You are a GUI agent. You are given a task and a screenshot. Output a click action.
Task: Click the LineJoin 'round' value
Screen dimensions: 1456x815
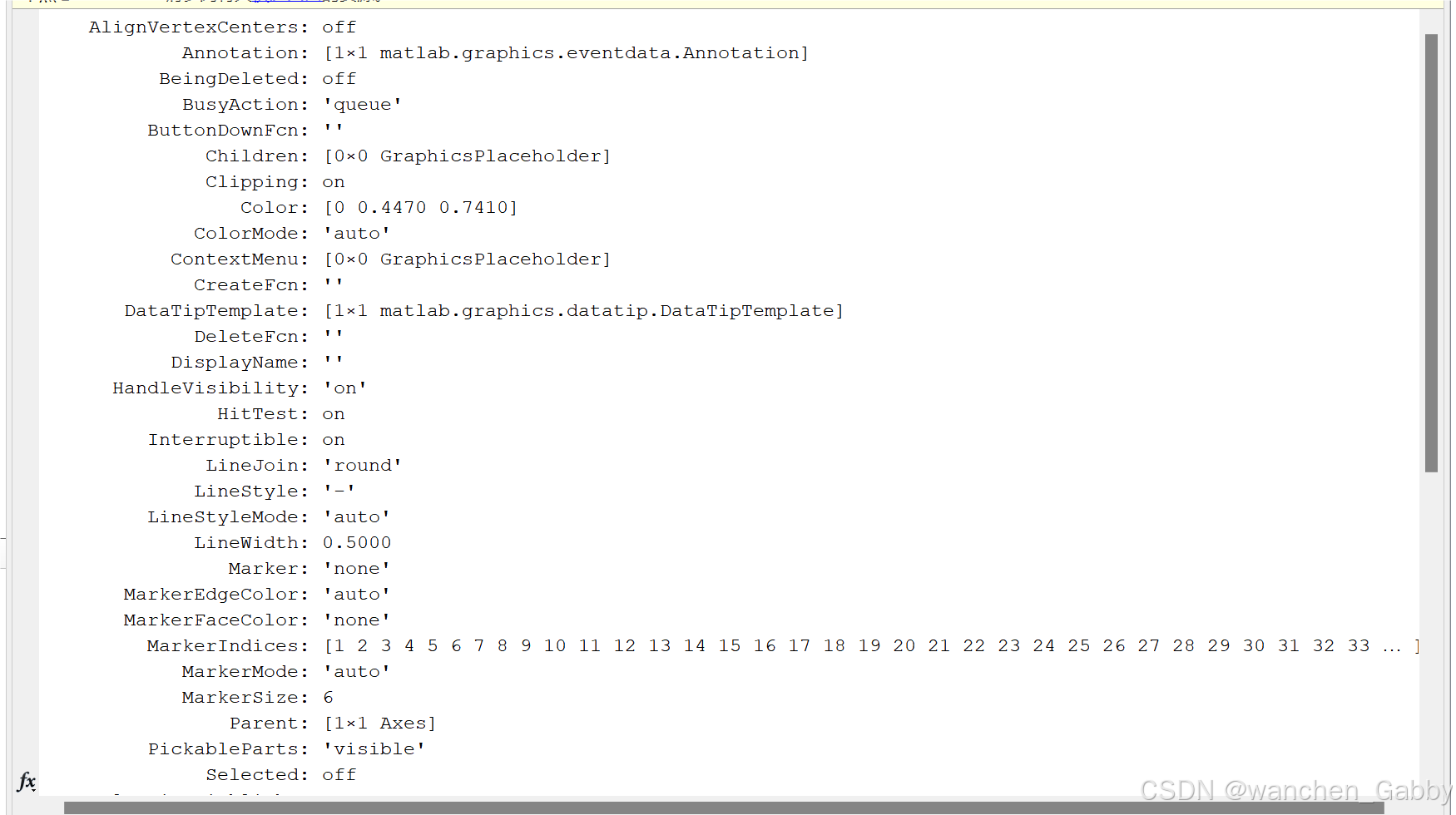362,466
